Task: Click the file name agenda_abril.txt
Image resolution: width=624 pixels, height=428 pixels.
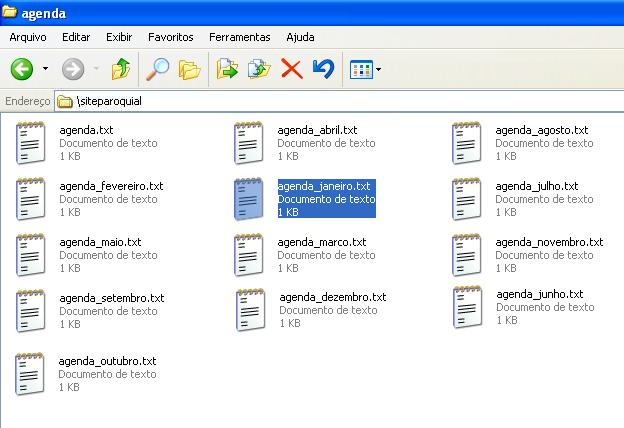Action: coord(317,130)
